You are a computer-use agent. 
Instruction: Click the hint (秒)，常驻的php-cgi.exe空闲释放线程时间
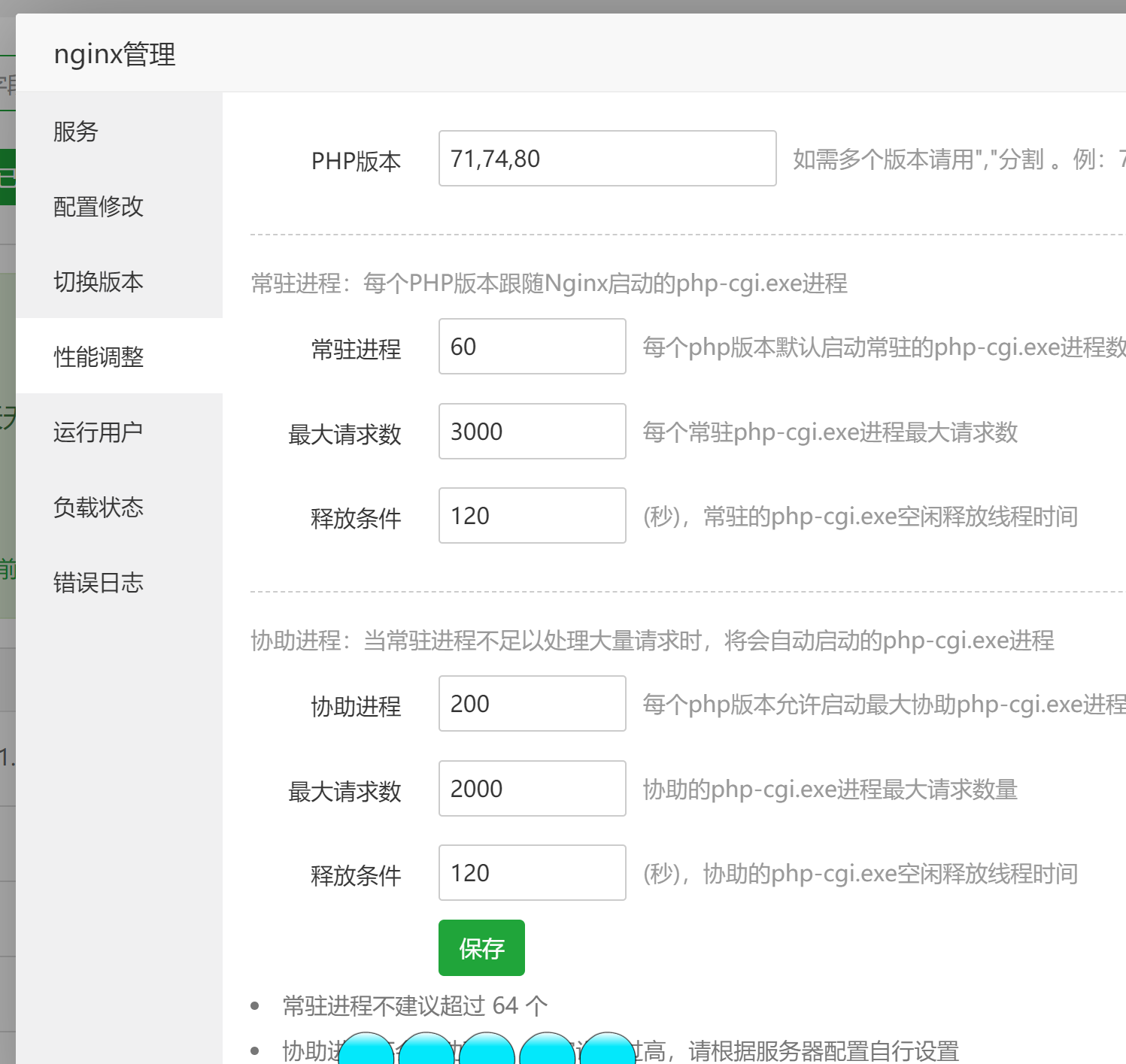(x=860, y=517)
